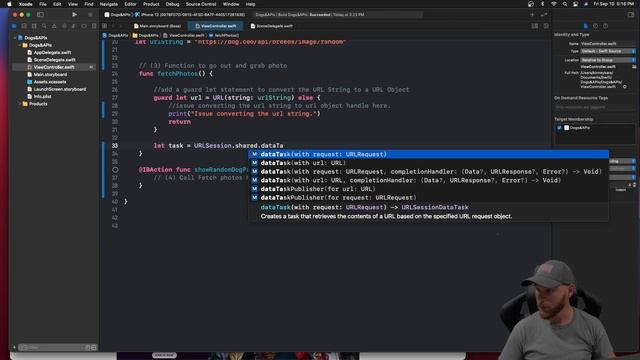Select Main.storyboard in navigator
The width and height of the screenshot is (640, 360).
(50, 74)
